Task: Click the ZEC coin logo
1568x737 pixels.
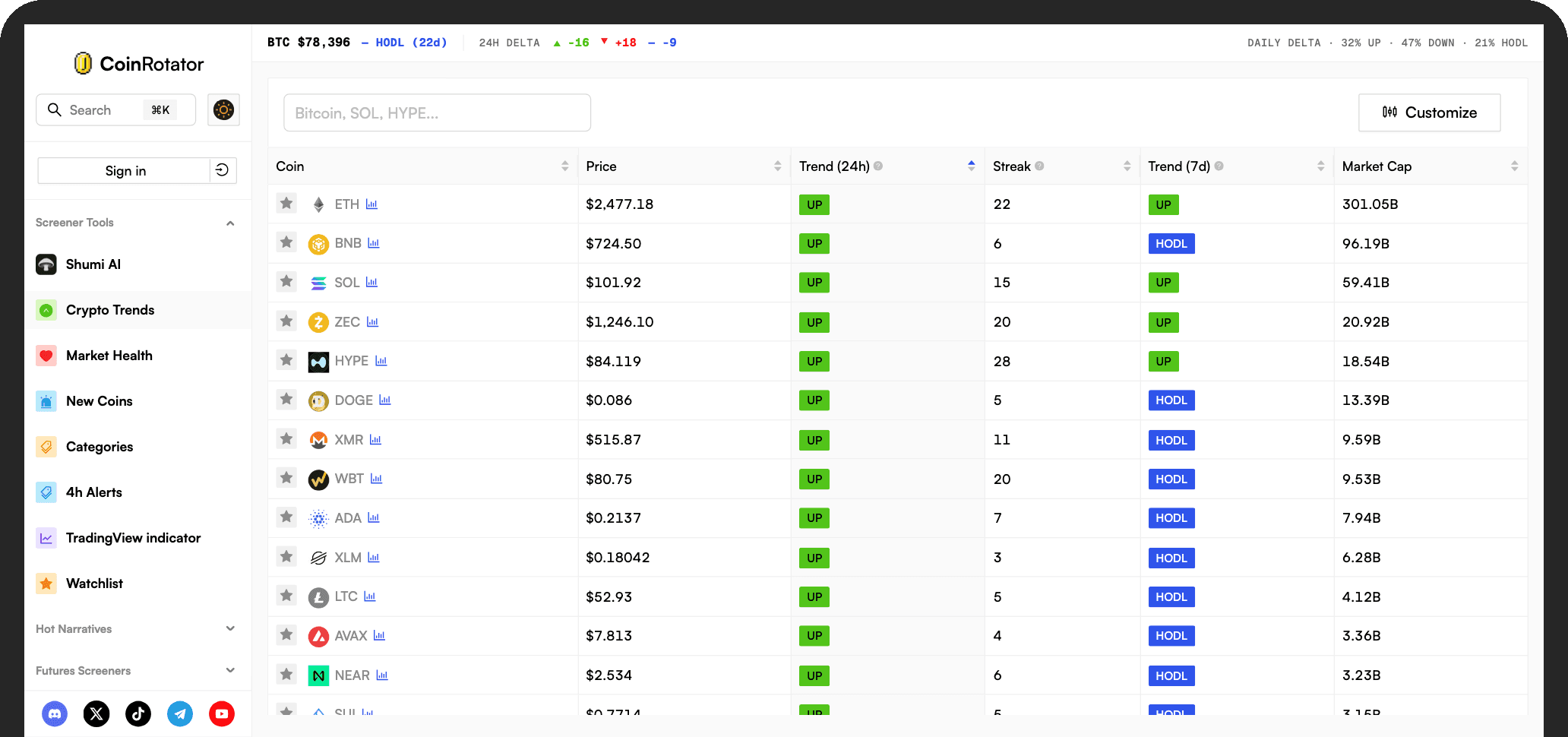Action: 318,322
